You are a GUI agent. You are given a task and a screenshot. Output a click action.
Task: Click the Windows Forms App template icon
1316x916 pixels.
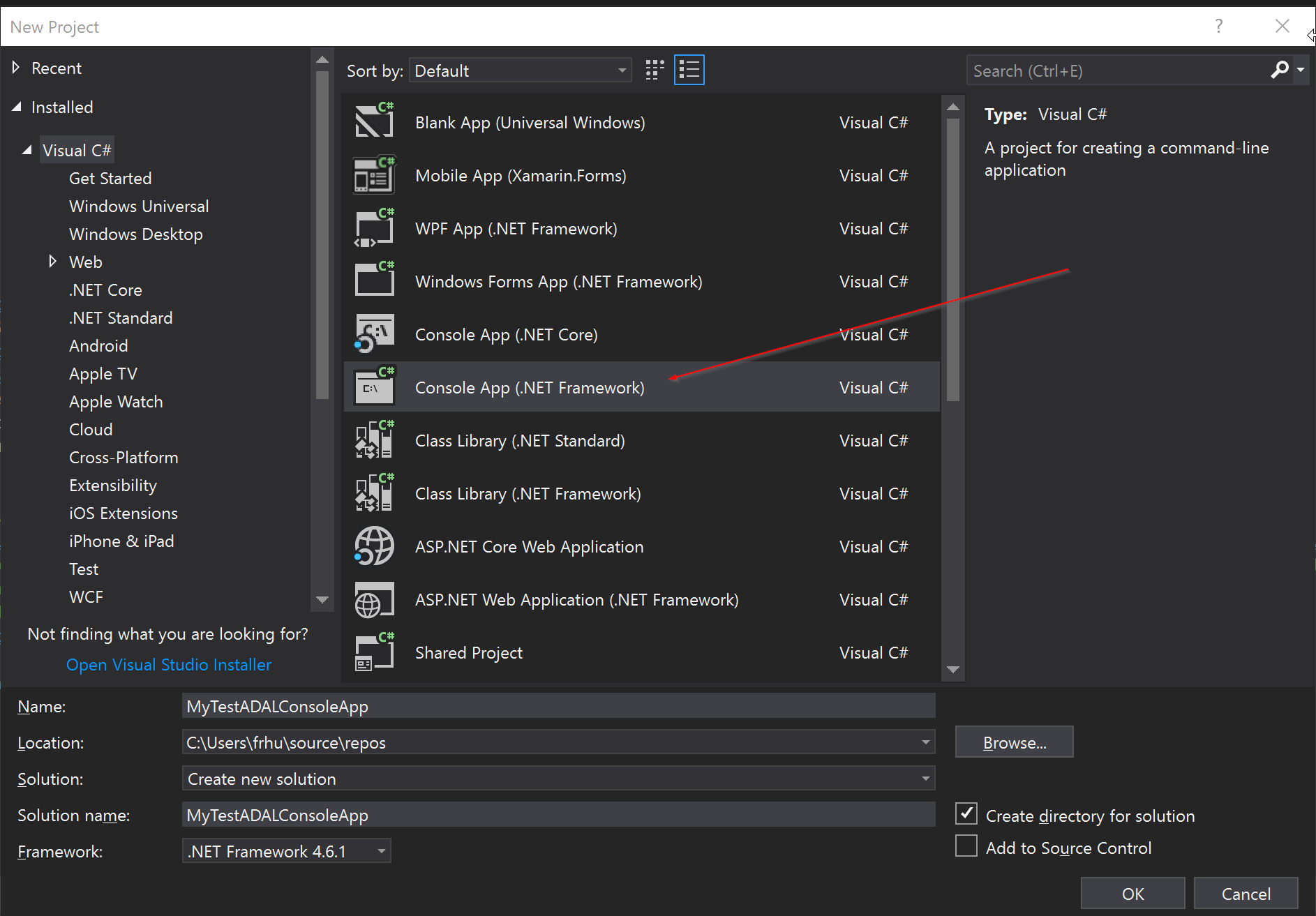(375, 280)
